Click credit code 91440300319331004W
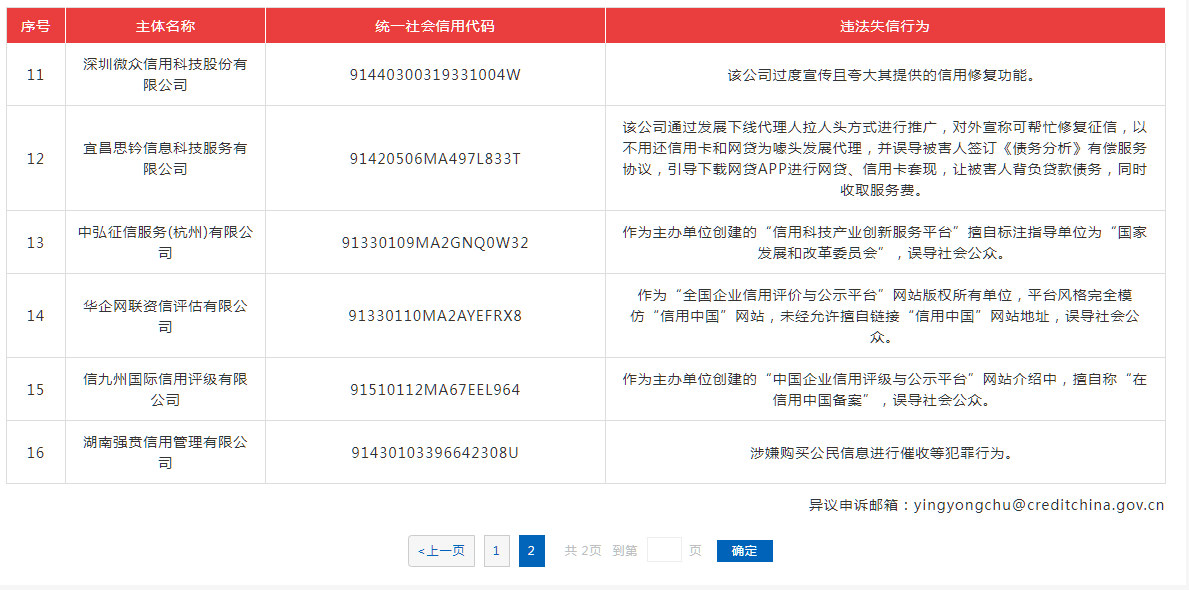1189x590 pixels. 435,75
